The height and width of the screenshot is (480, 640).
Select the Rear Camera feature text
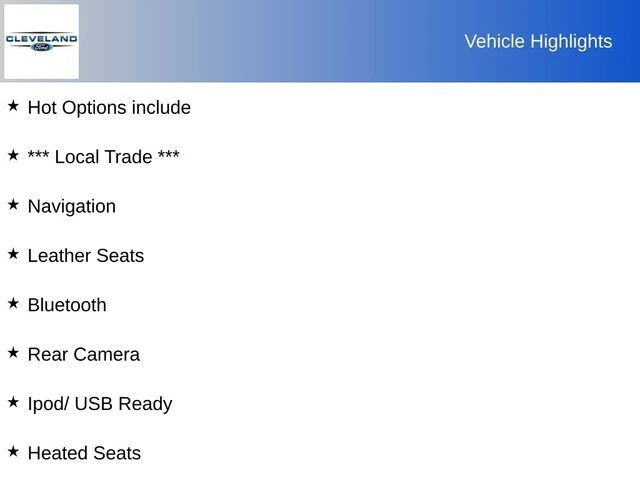(x=84, y=355)
